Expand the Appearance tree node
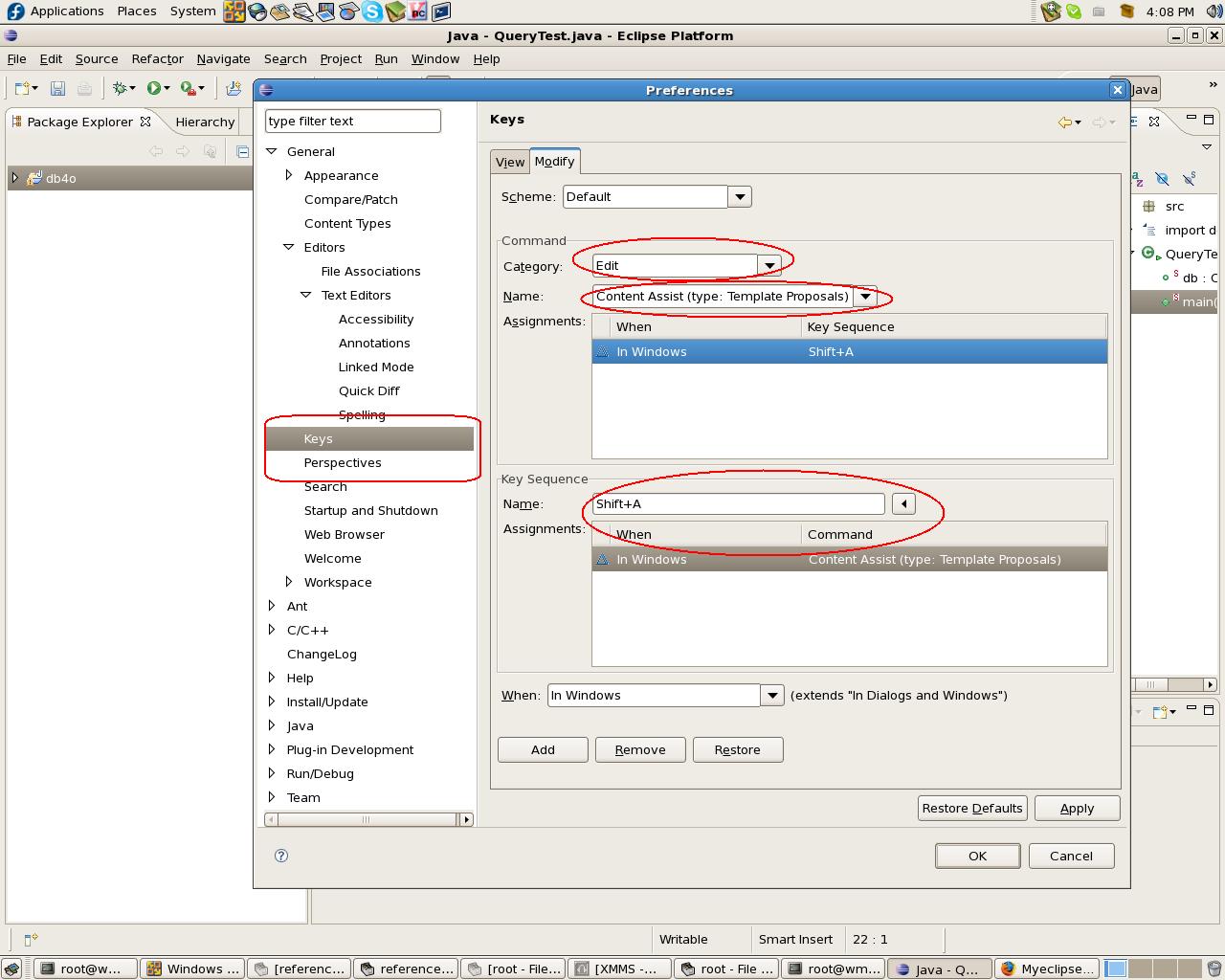The width and height of the screenshot is (1225, 980). coord(289,175)
